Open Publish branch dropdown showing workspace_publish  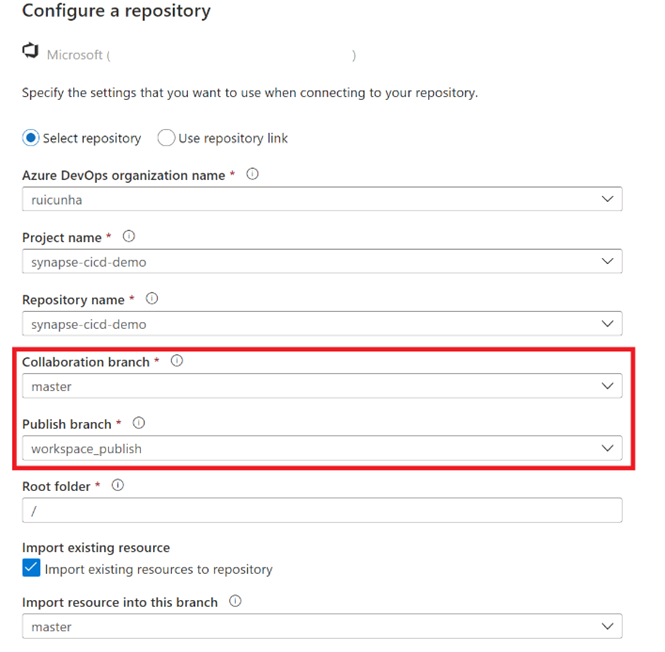coord(322,448)
